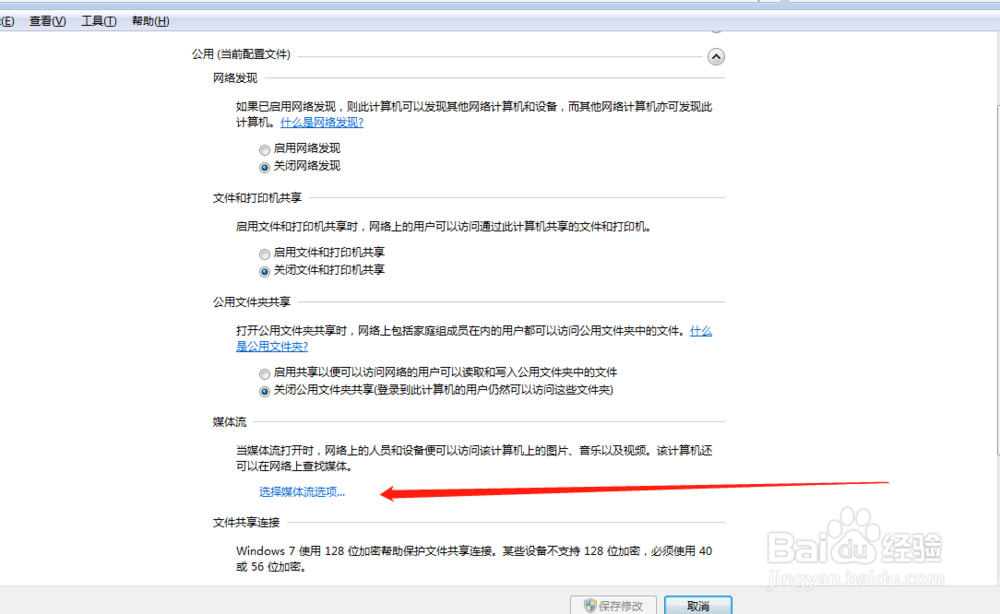Select the 启用网络发现 radio button
This screenshot has width=1000, height=614.
[264, 149]
